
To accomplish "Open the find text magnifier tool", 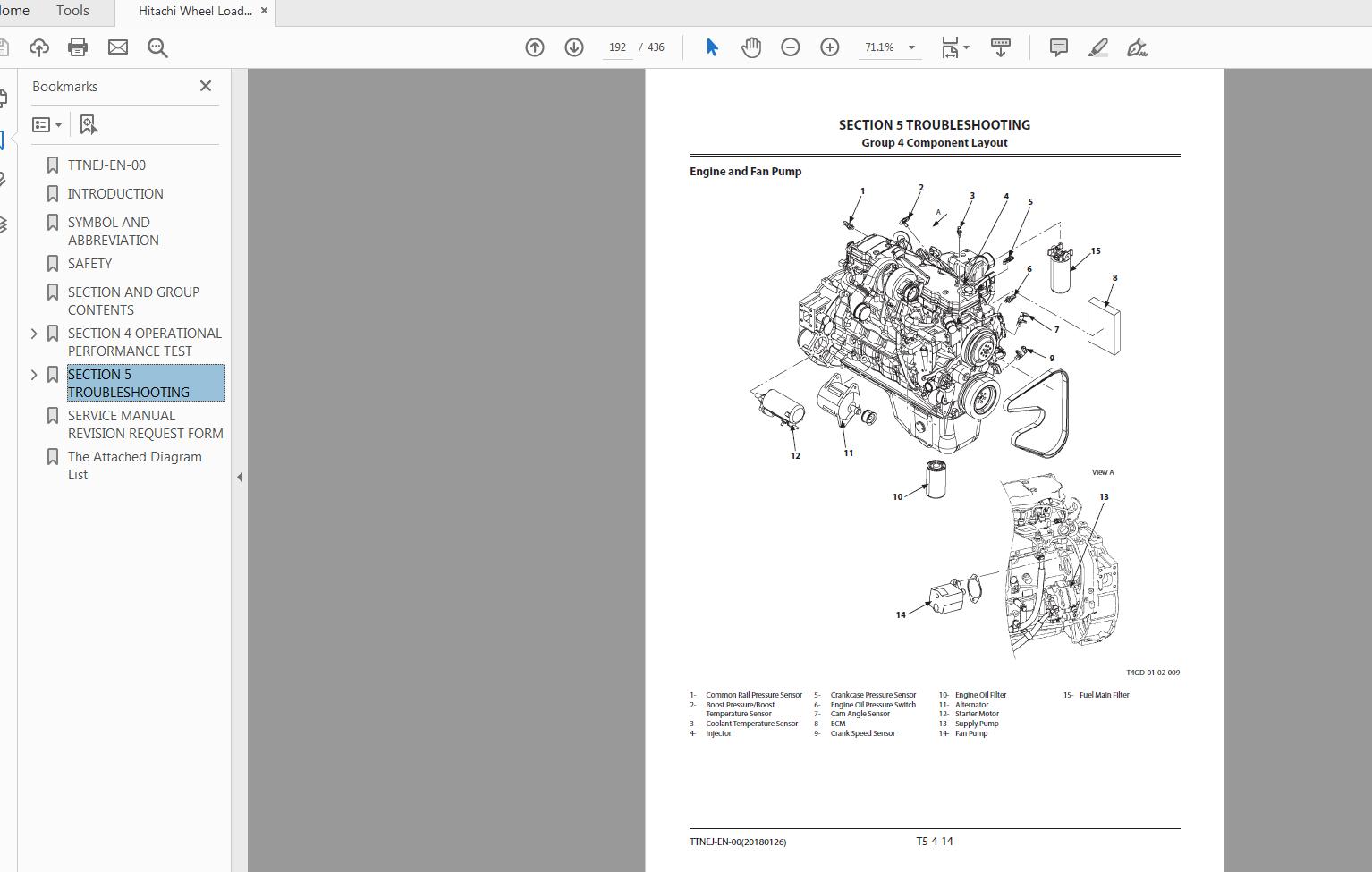I will click(157, 47).
